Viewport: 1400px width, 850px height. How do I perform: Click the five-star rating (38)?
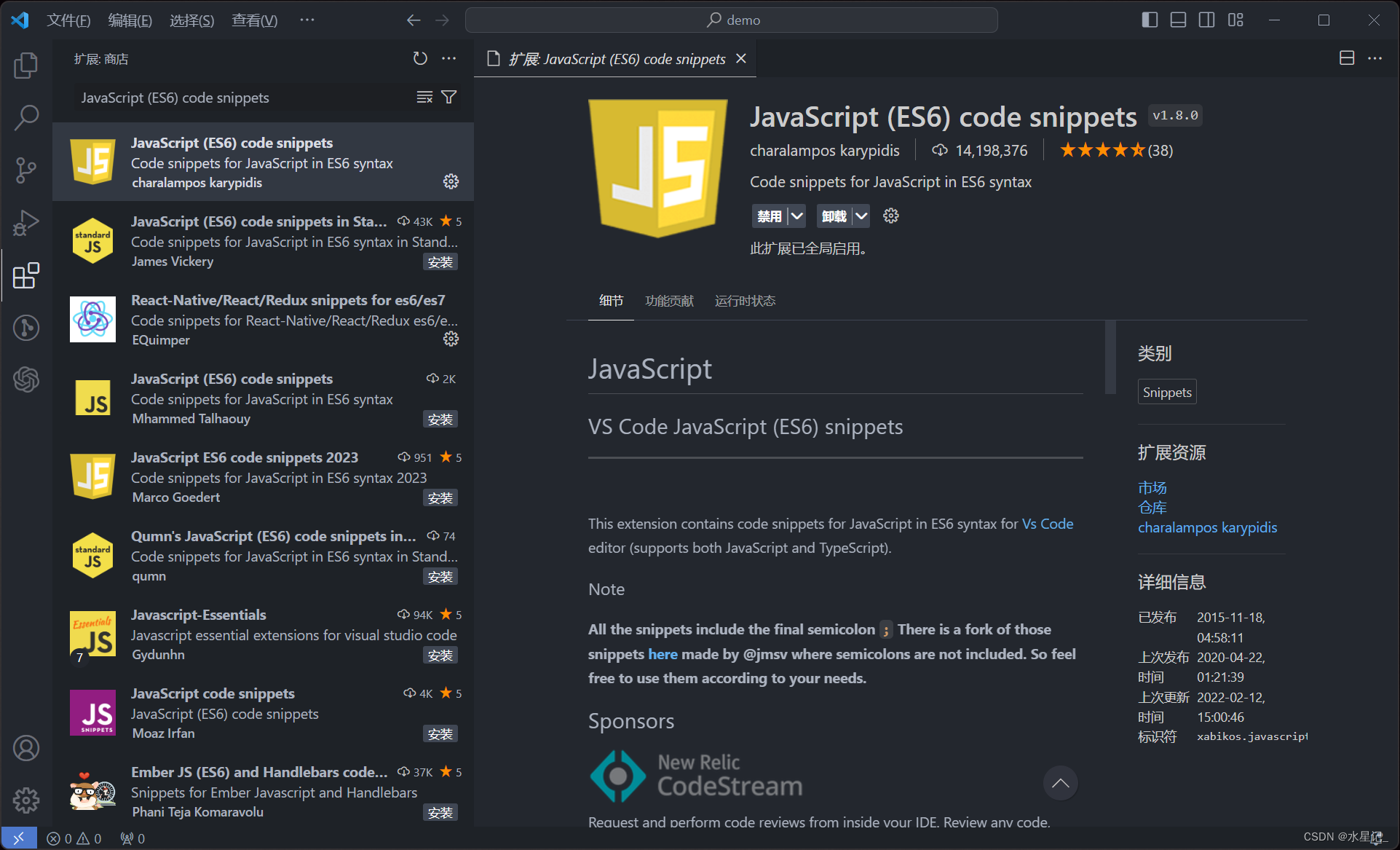[x=1116, y=150]
